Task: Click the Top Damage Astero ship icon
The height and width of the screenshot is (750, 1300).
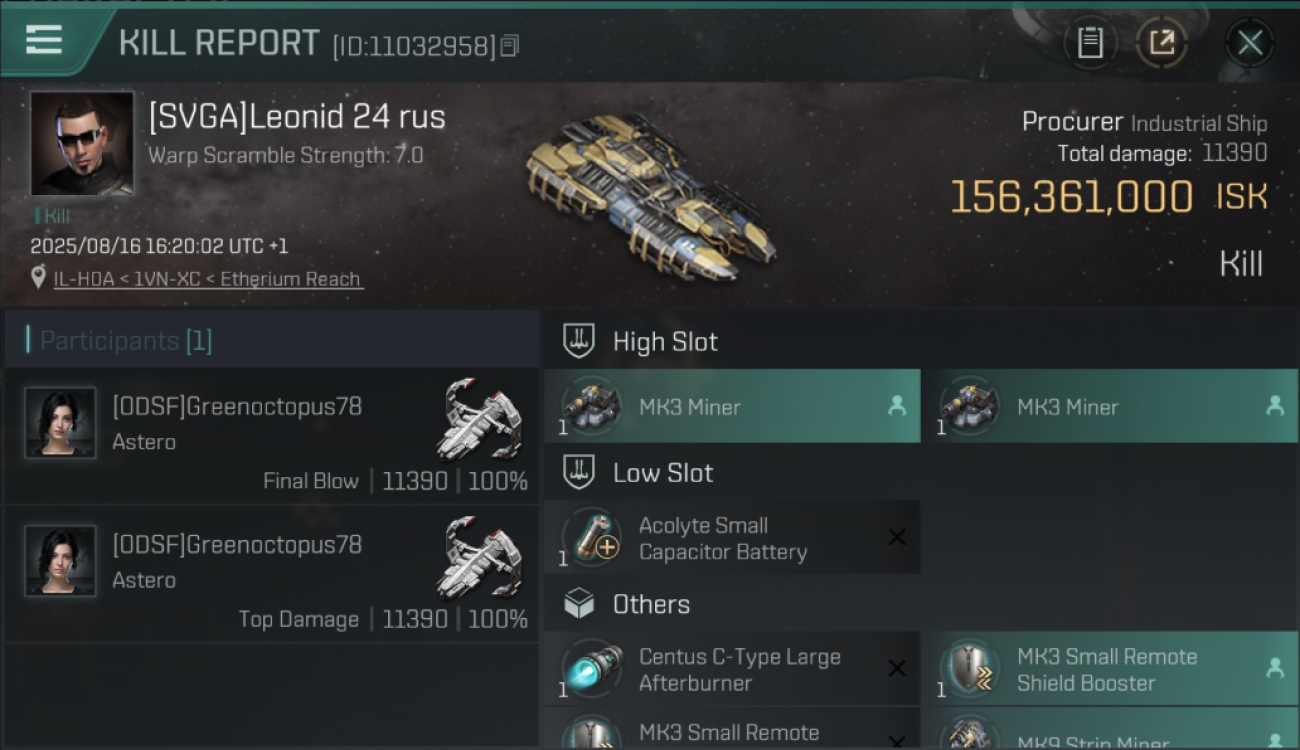Action: [480, 556]
